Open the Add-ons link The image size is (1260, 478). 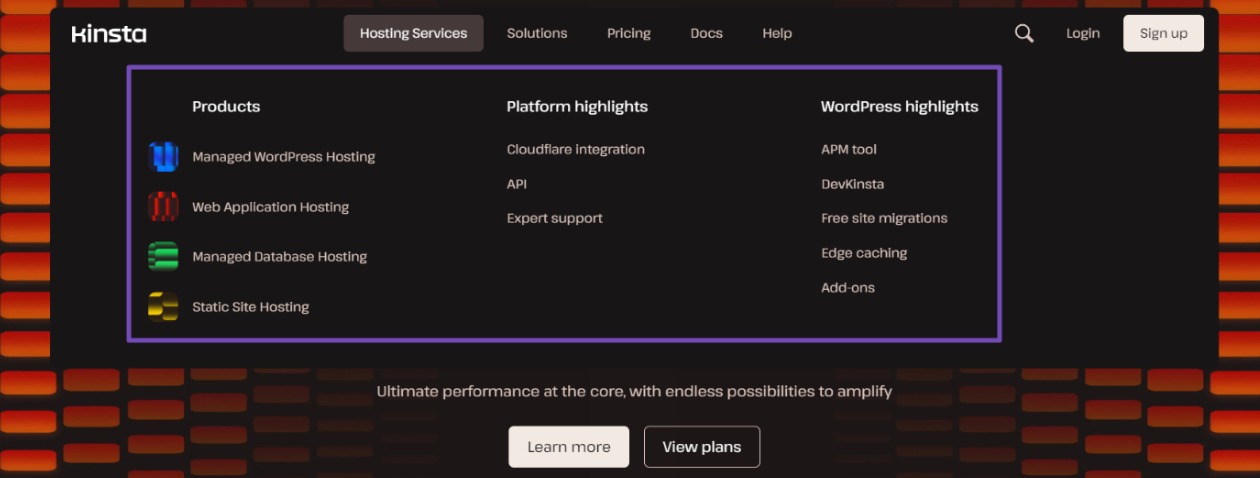click(848, 287)
